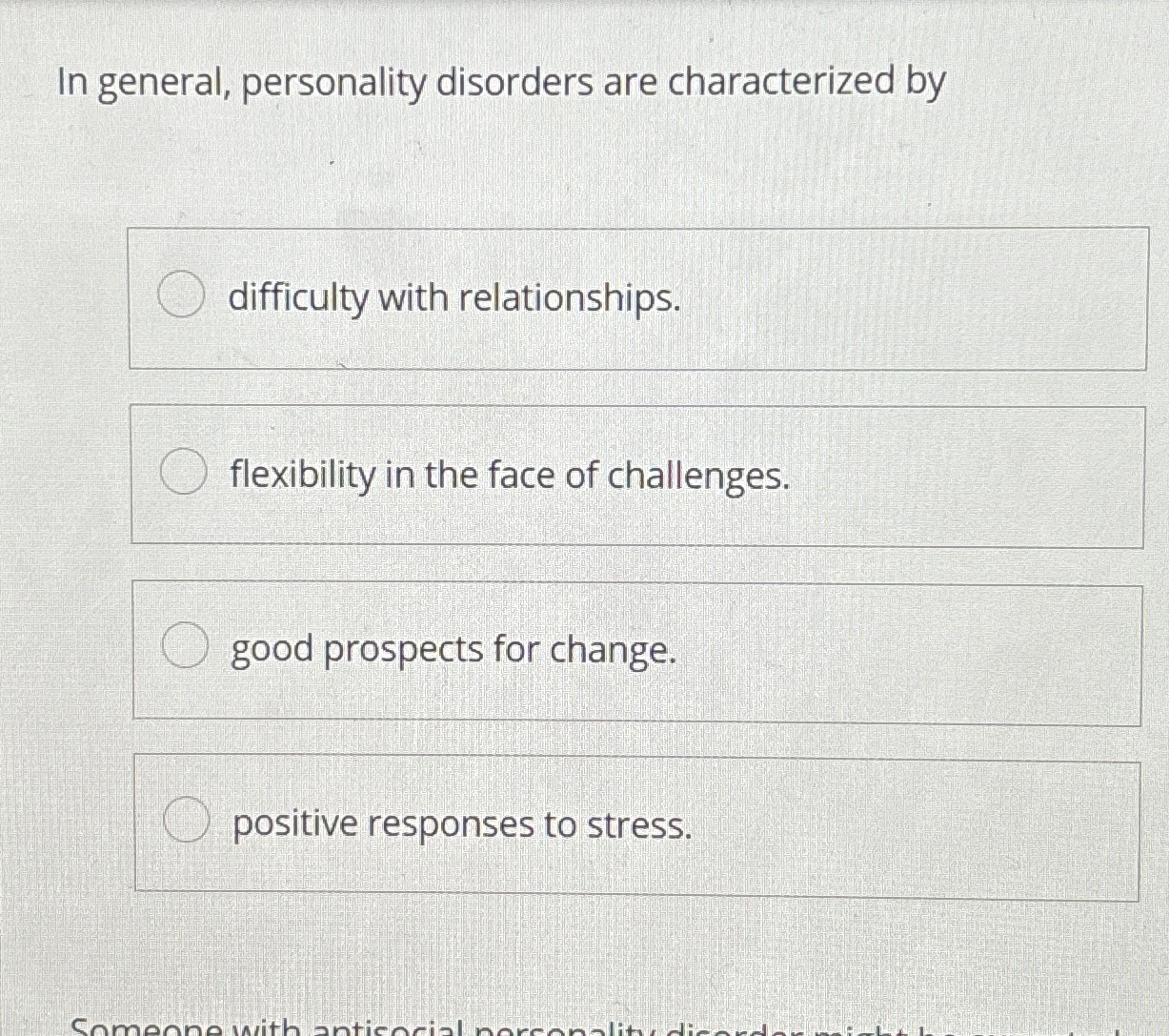Click the text 'positive responses to stress.'

(461, 823)
